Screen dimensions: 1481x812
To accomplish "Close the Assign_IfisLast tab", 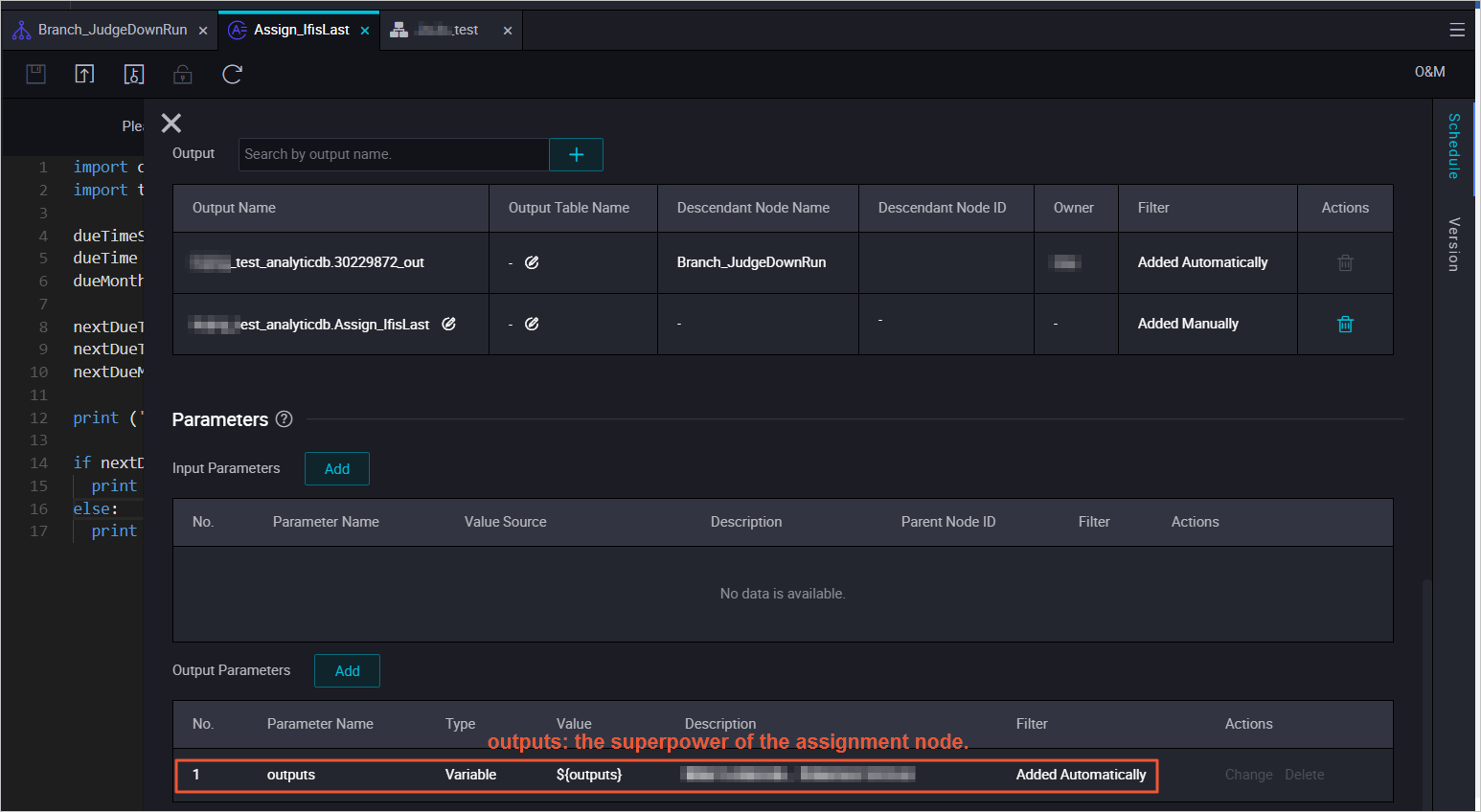I will pyautogui.click(x=365, y=31).
